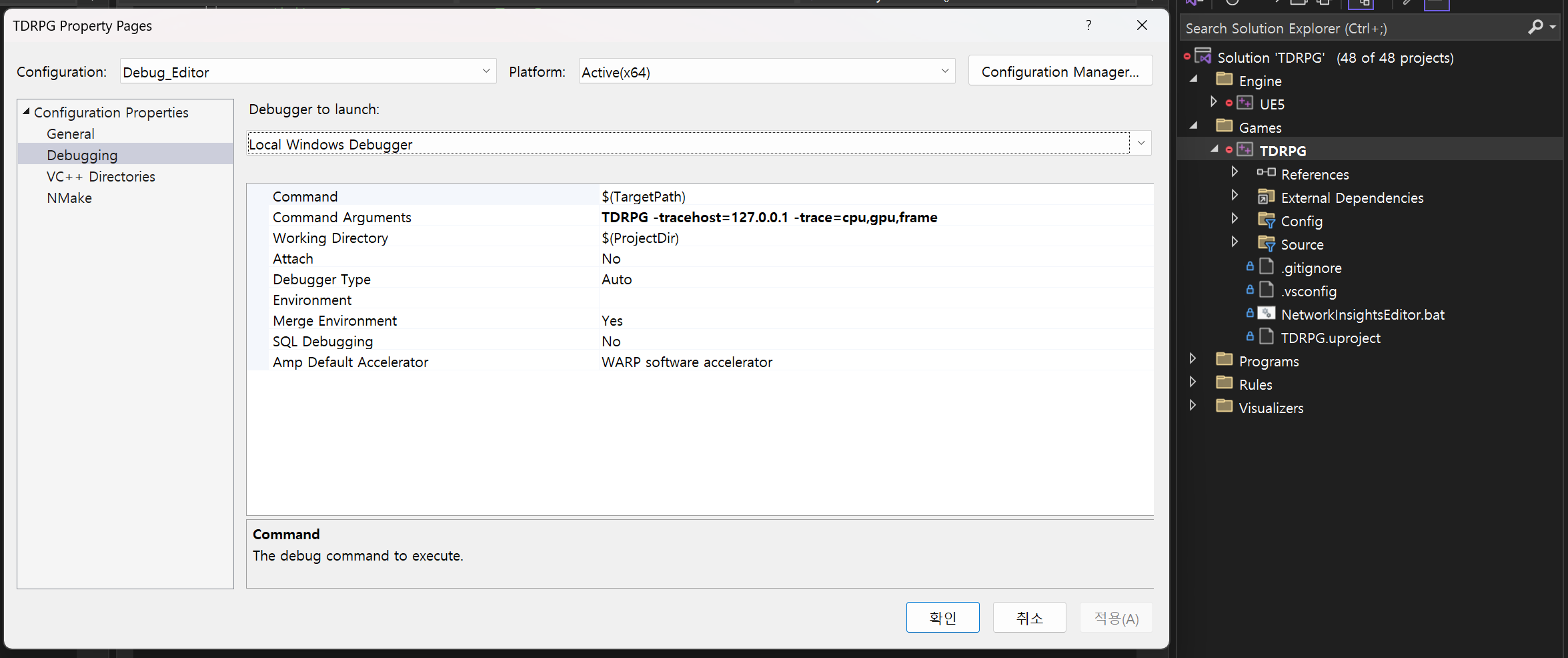Click the $(TargetPath) value
The height and width of the screenshot is (658, 1568).
pos(644,196)
